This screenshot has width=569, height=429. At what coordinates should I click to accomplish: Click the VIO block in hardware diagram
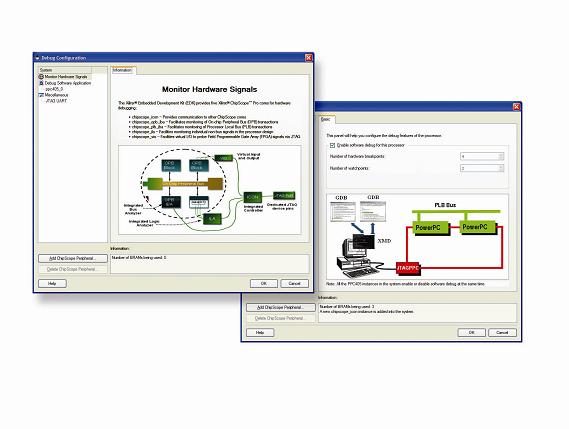[x=224, y=158]
